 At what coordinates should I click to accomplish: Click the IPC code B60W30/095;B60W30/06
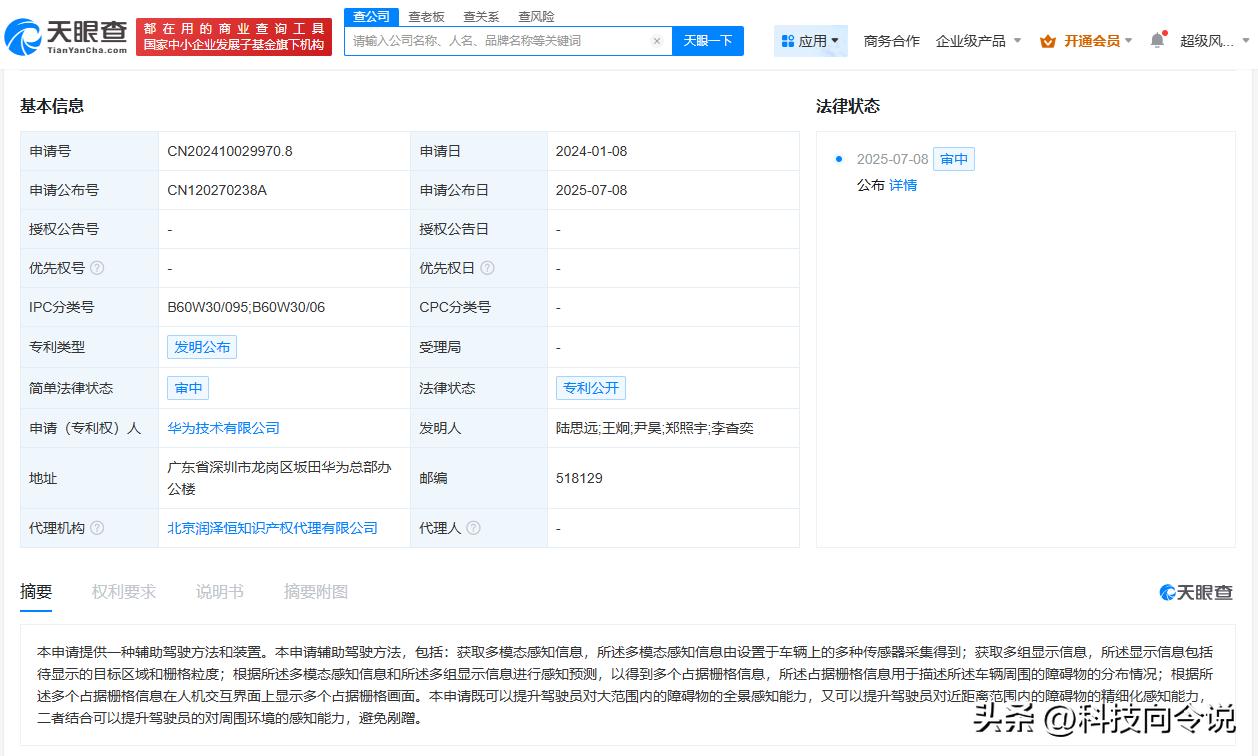pyautogui.click(x=246, y=307)
